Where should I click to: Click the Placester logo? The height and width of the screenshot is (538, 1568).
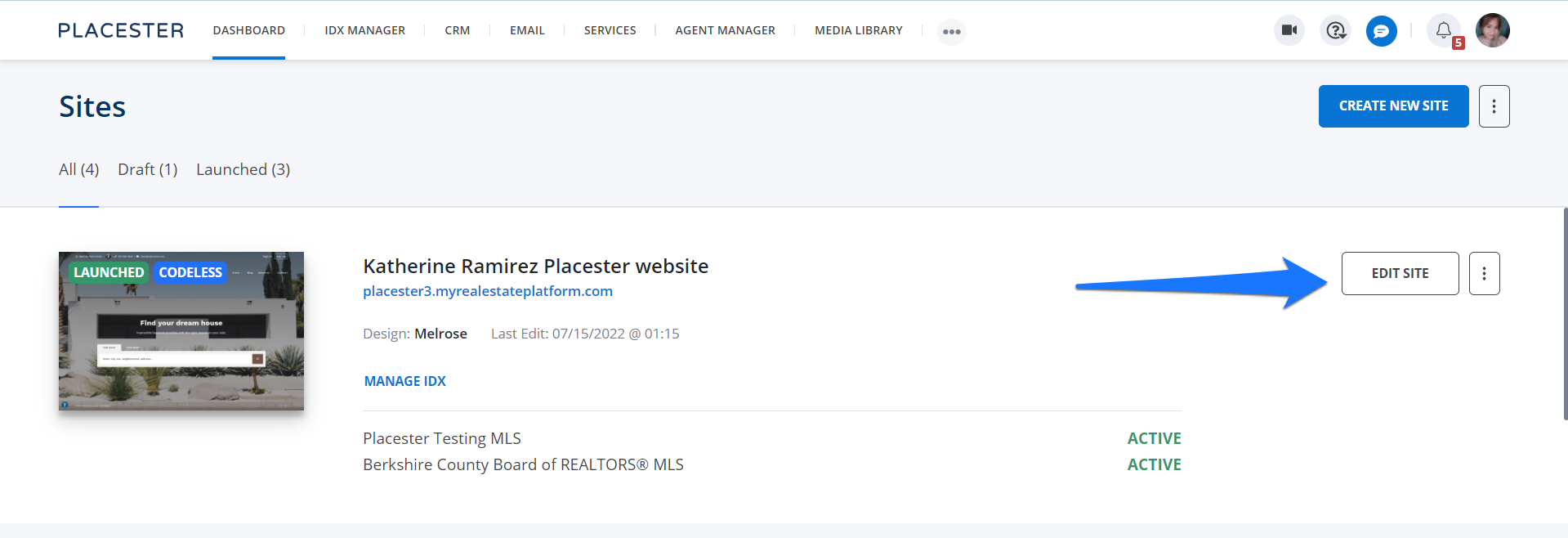point(121,30)
